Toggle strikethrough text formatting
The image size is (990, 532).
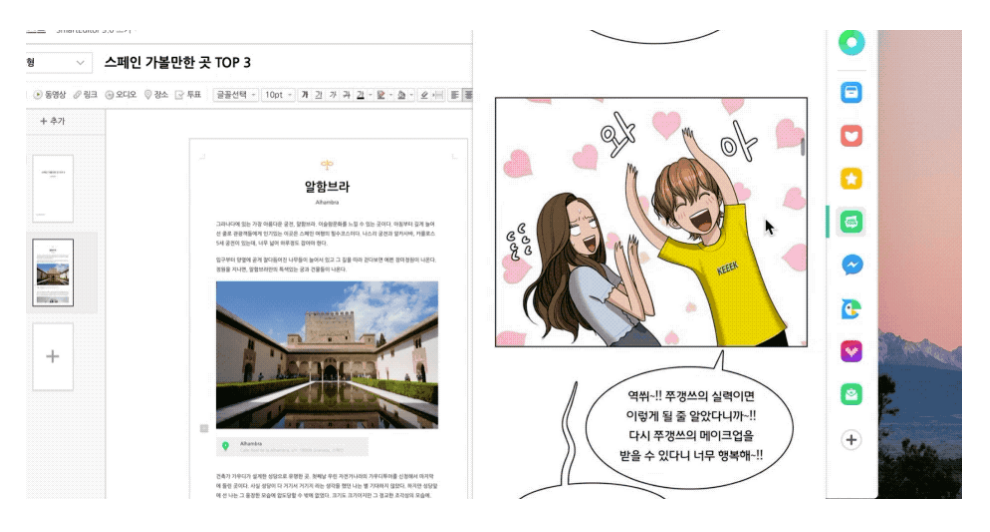point(346,95)
